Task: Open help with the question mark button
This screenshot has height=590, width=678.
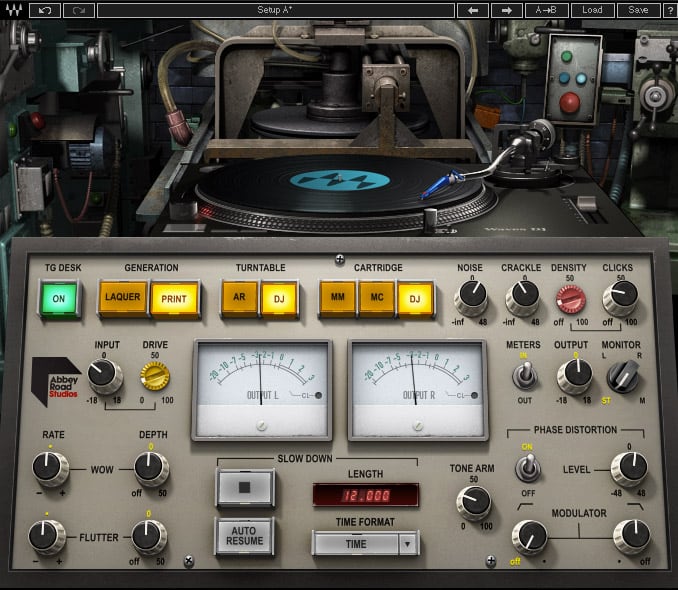Action: (670, 10)
